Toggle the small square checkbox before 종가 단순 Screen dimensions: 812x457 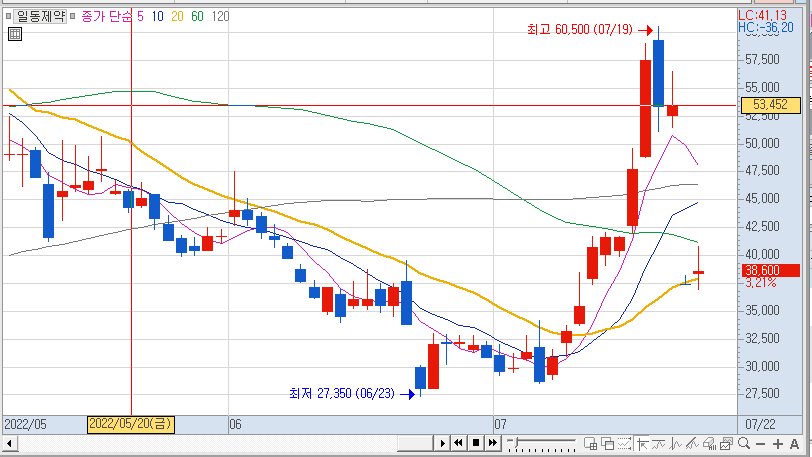pyautogui.click(x=72, y=17)
